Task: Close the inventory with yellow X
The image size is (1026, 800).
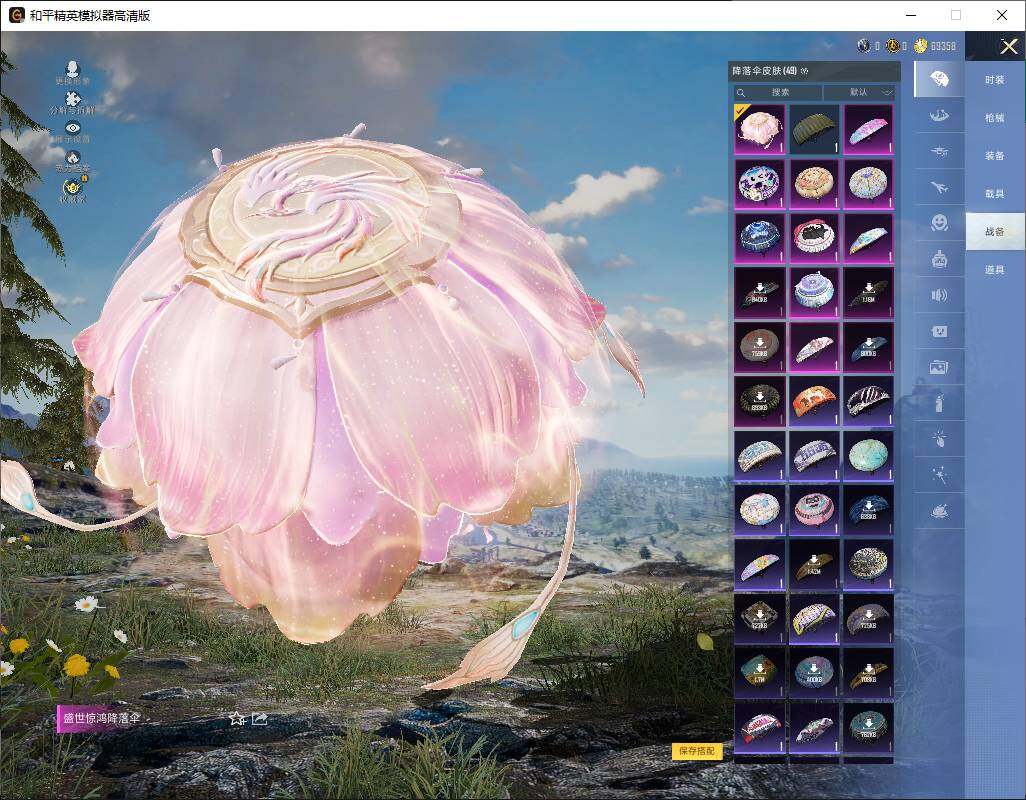Action: 1008,46
